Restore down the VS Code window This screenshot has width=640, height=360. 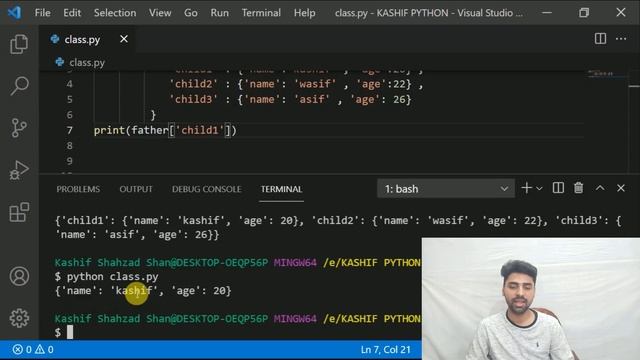point(584,13)
